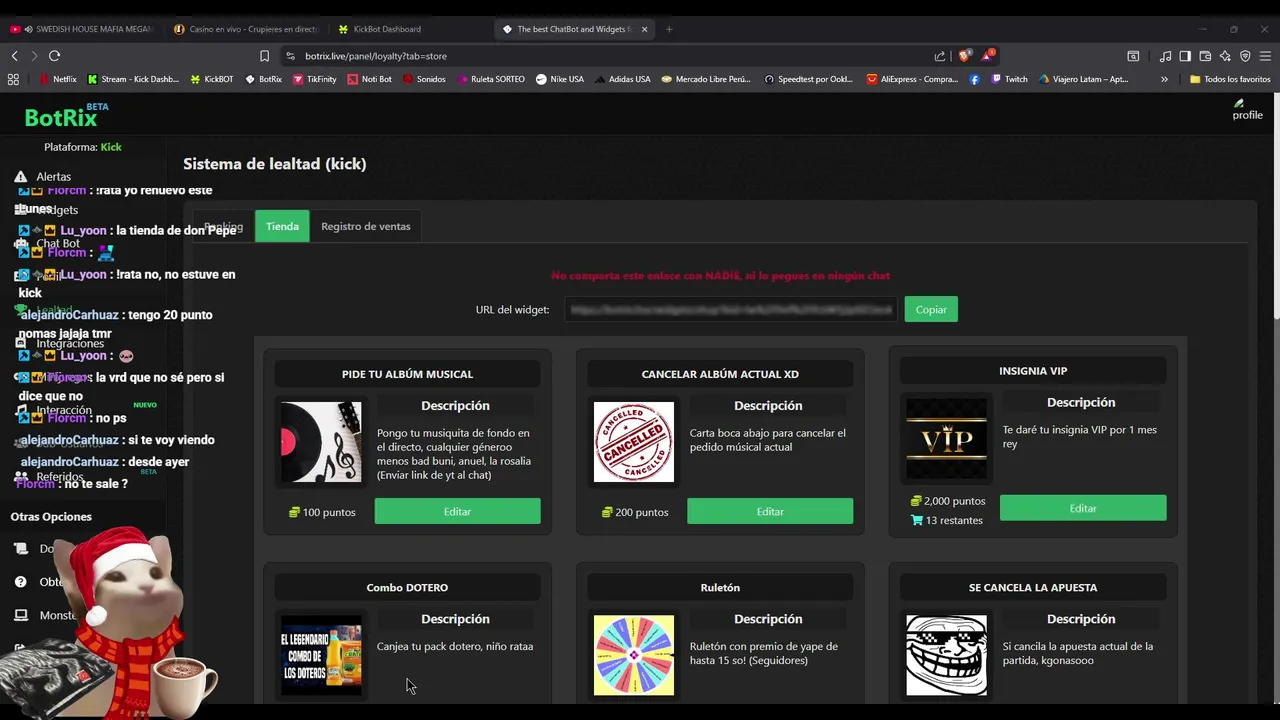Screen dimensions: 1280x720
Task: Open Integraciones in the sidebar
Action: [58, 343]
